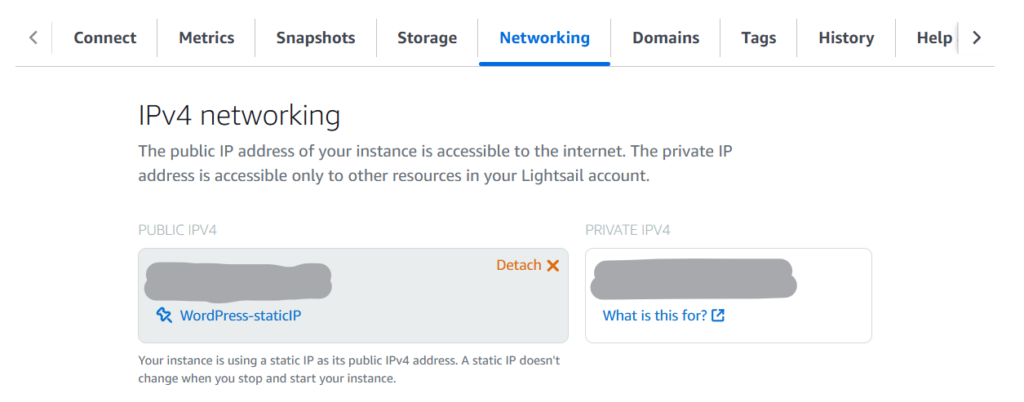Open the Domains tab
The height and width of the screenshot is (402, 1024).
click(665, 38)
